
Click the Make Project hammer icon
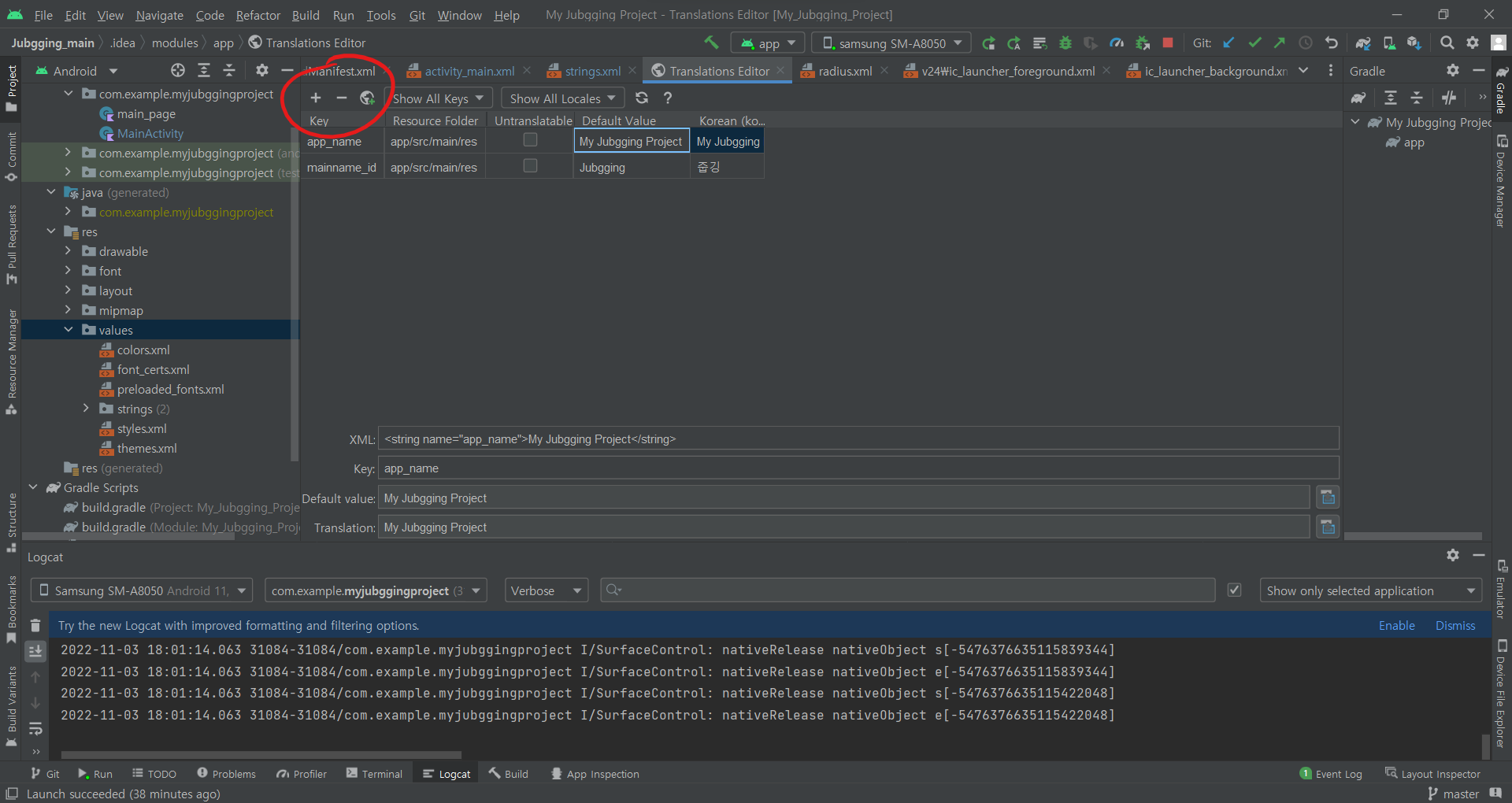pos(711,43)
